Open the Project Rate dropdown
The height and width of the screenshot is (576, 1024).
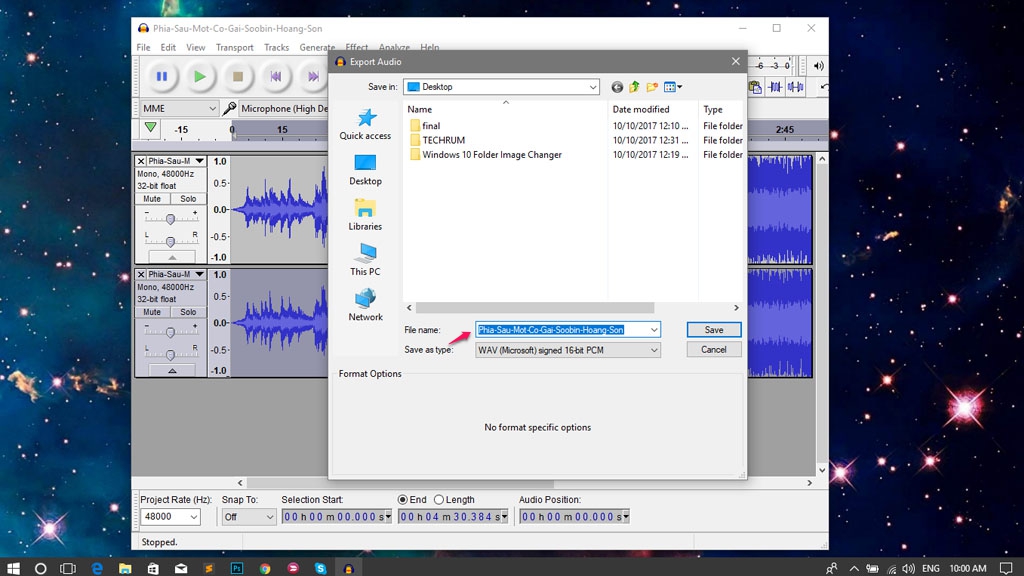tap(194, 517)
